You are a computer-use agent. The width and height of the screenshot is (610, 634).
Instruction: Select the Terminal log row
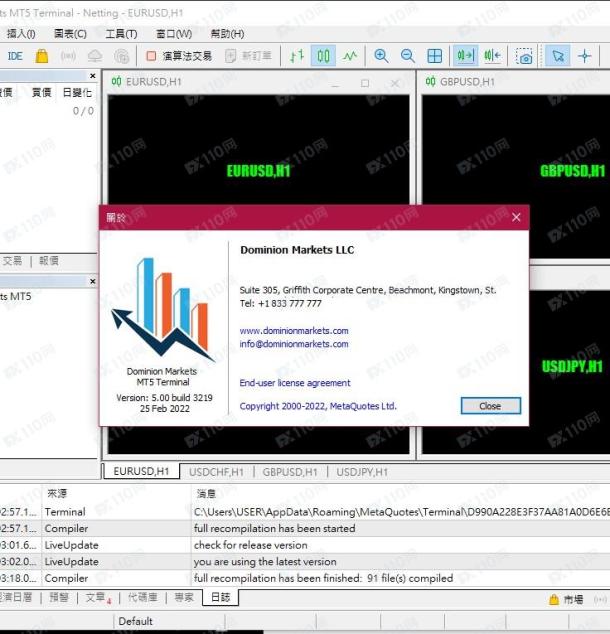pos(305,512)
